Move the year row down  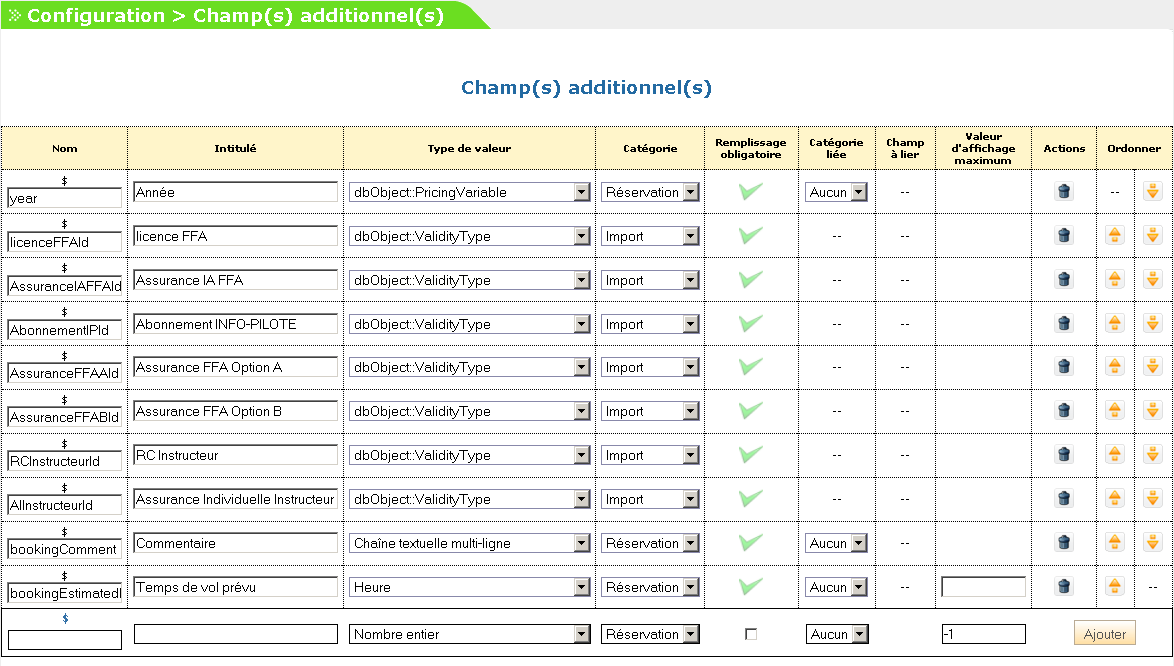pos(1153,192)
